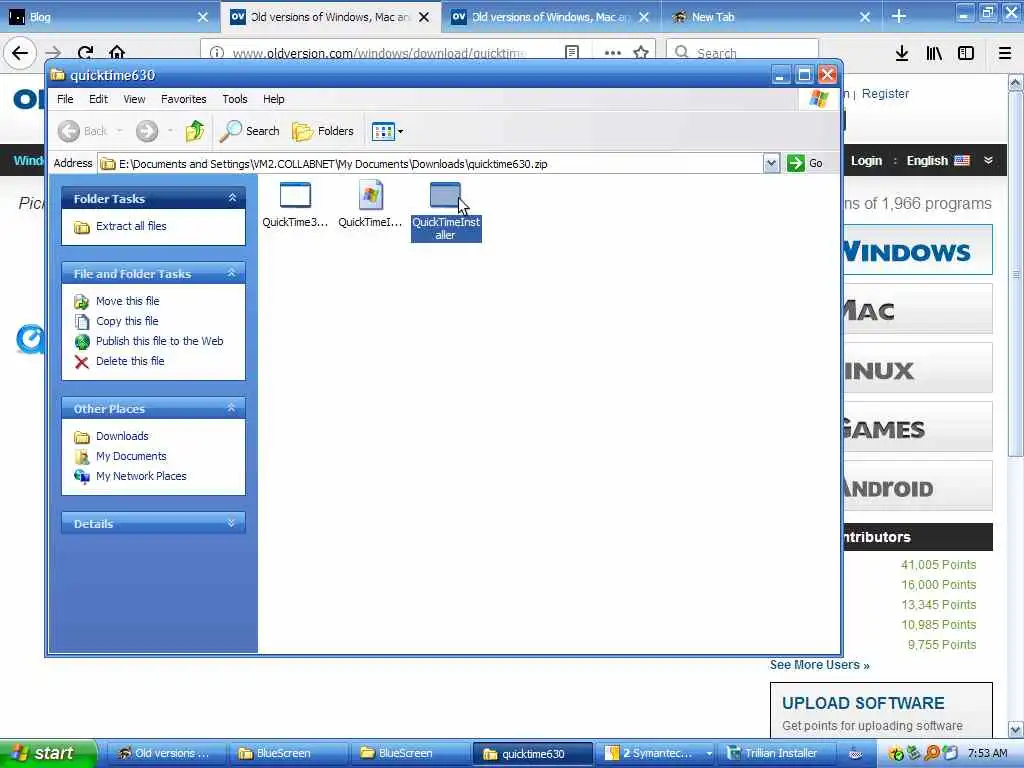Open the dropdown arrow beside Forward
Viewport: 1024px width, 768px height.
[x=170, y=131]
